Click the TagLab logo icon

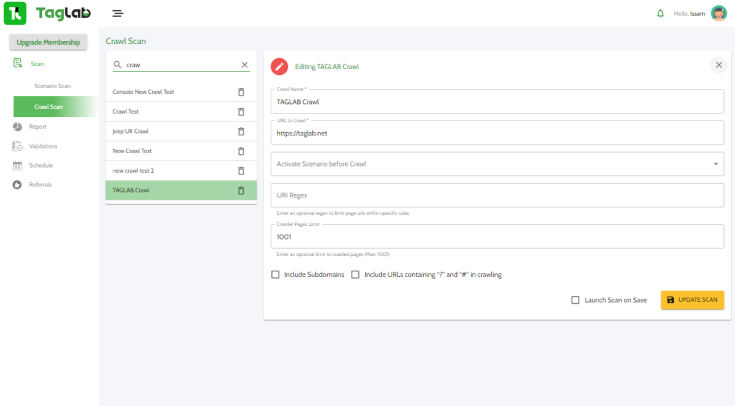[15, 13]
